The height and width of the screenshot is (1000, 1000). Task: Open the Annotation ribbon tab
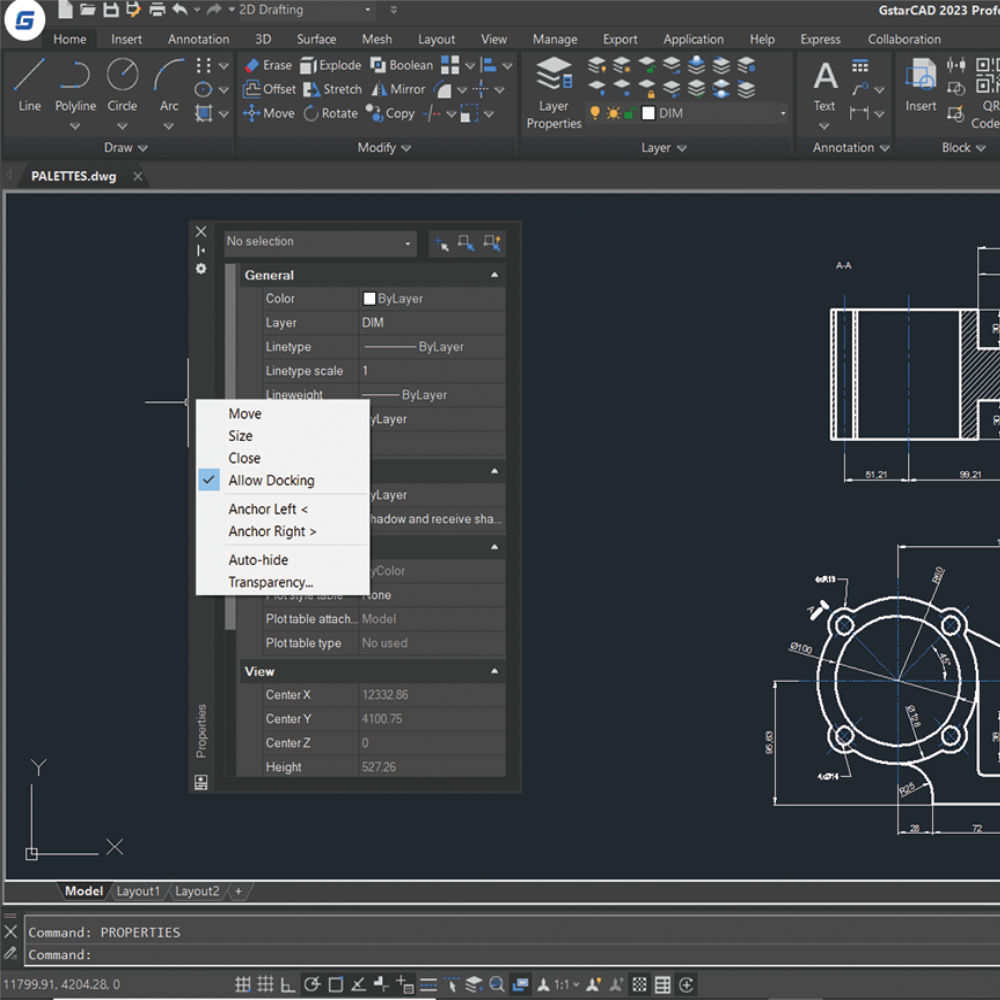click(198, 40)
